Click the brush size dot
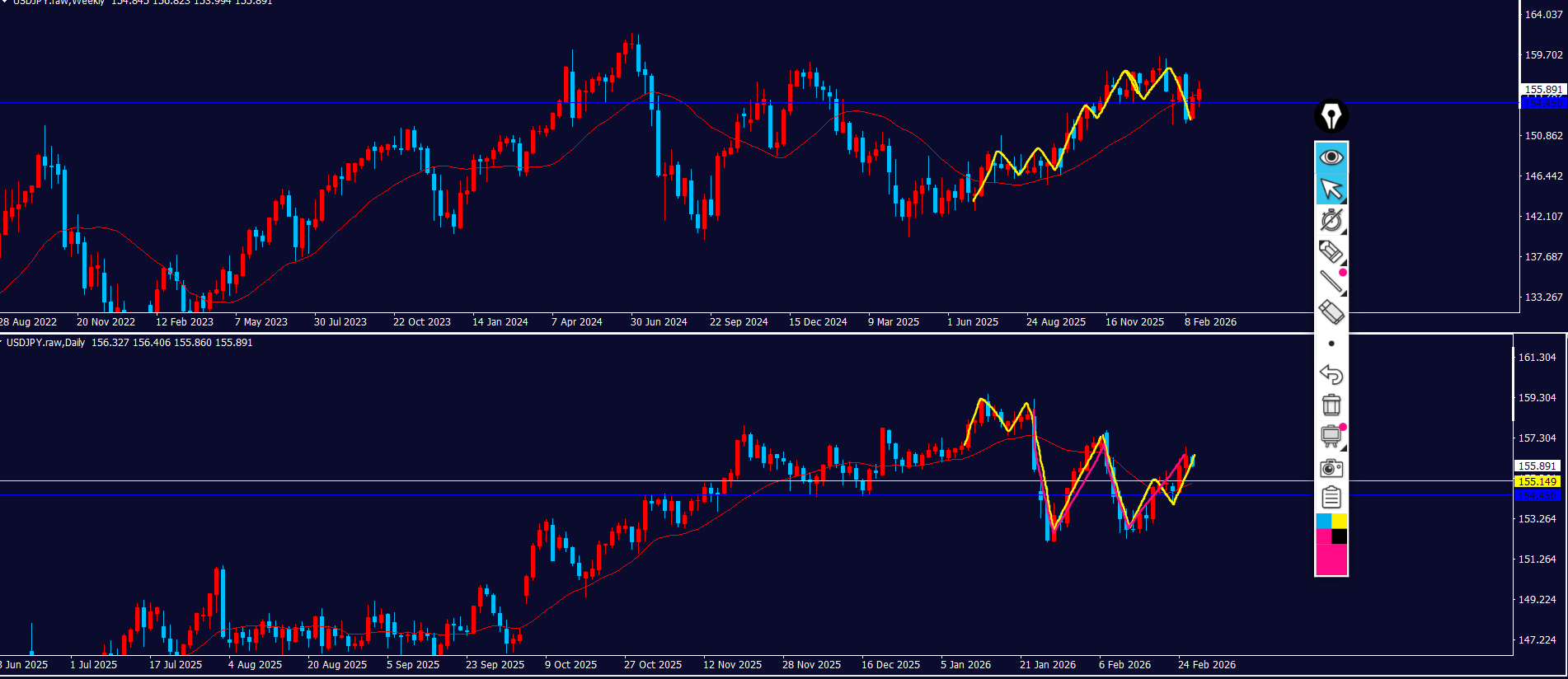 pos(1331,344)
